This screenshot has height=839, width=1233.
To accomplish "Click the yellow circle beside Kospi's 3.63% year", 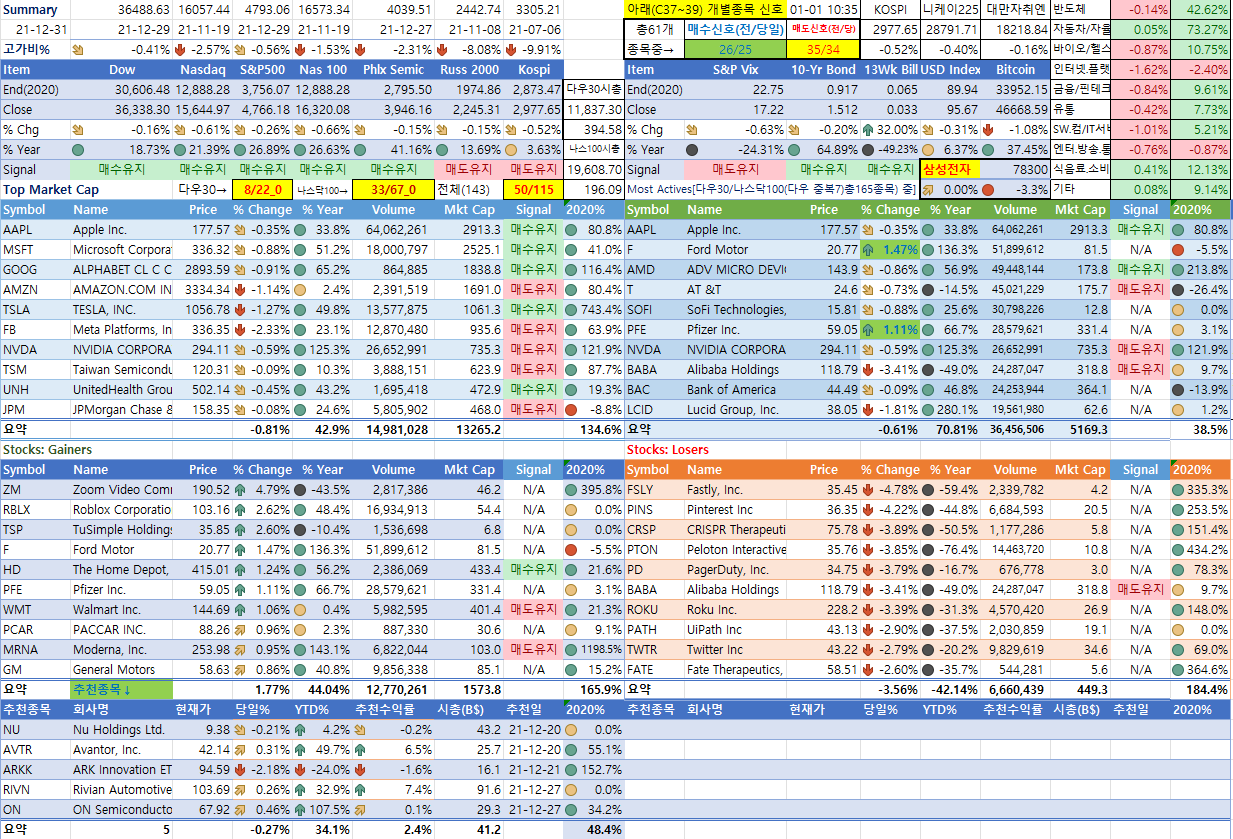I will tap(512, 150).
